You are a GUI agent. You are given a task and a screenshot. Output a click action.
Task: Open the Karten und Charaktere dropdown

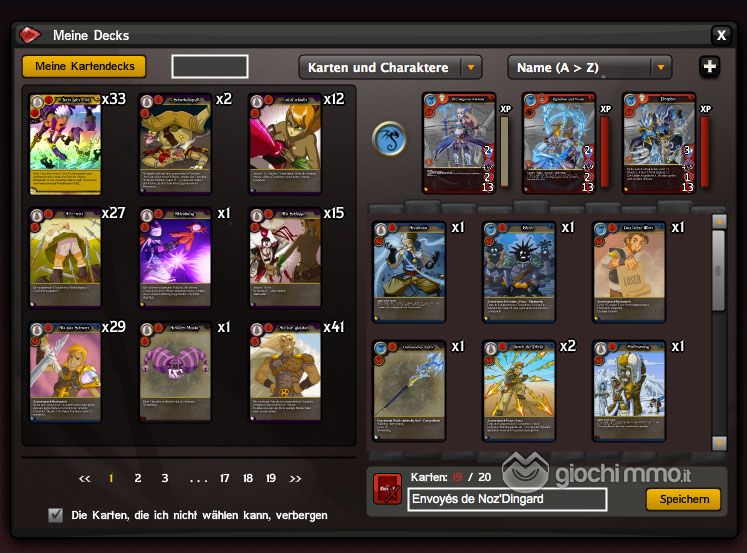pos(390,67)
